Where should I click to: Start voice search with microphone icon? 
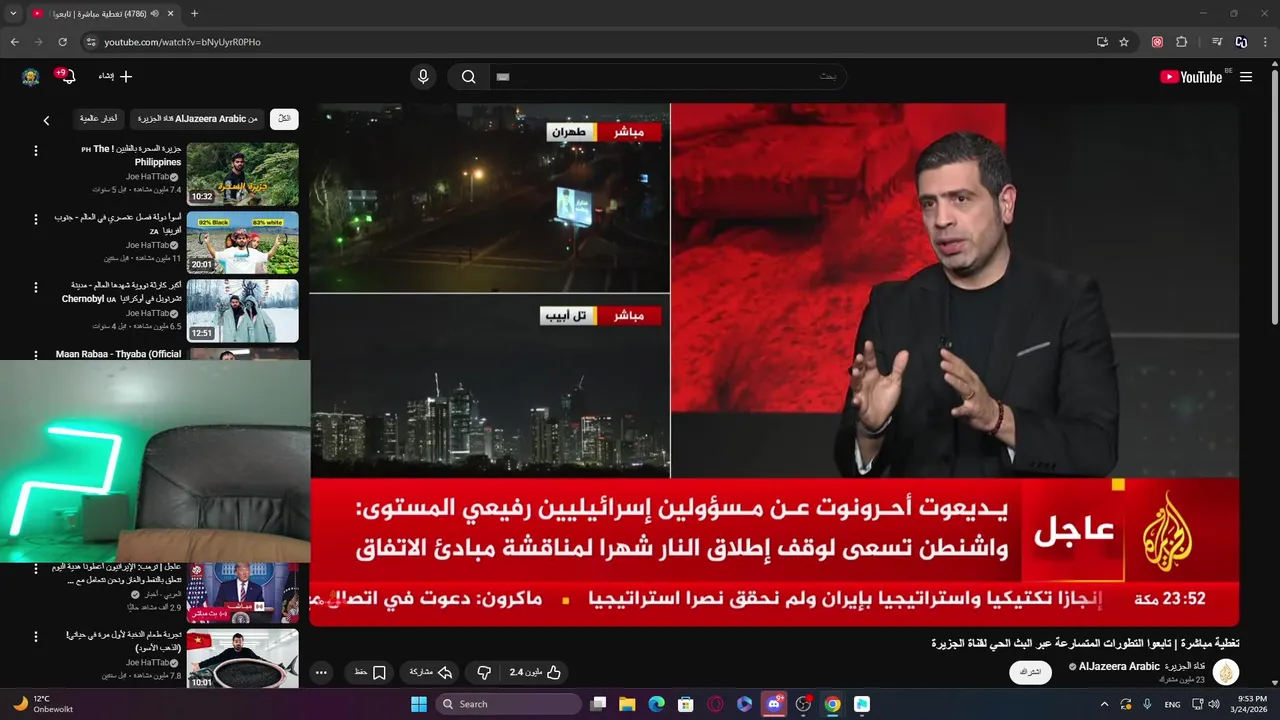(x=423, y=77)
